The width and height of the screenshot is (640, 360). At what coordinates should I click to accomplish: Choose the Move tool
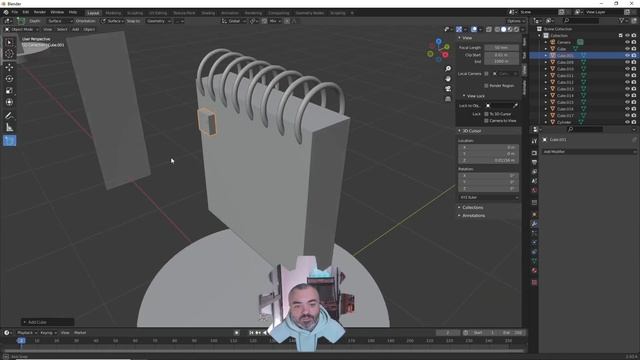point(9,67)
